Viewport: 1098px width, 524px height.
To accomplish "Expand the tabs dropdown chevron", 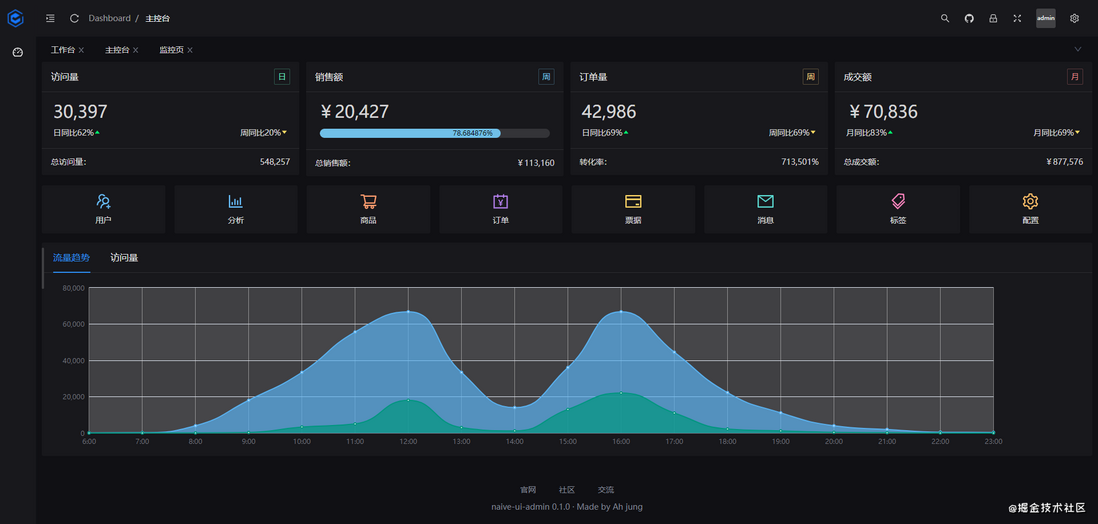I will [x=1078, y=49].
